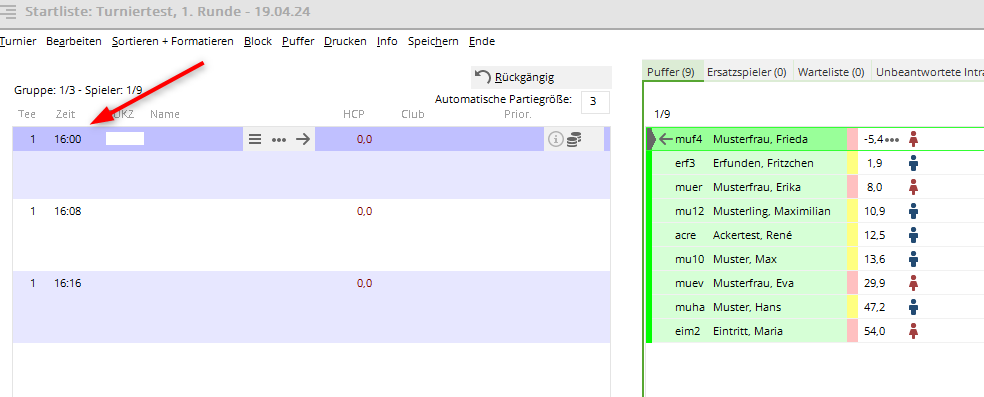Image resolution: width=984 pixels, height=397 pixels.
Task: Select player Ackertest, René in the buffer
Action: (752, 235)
